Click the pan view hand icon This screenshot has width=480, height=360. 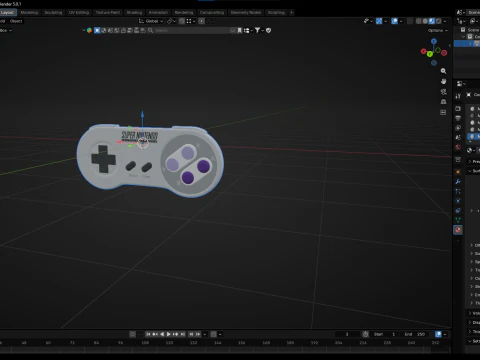click(443, 81)
